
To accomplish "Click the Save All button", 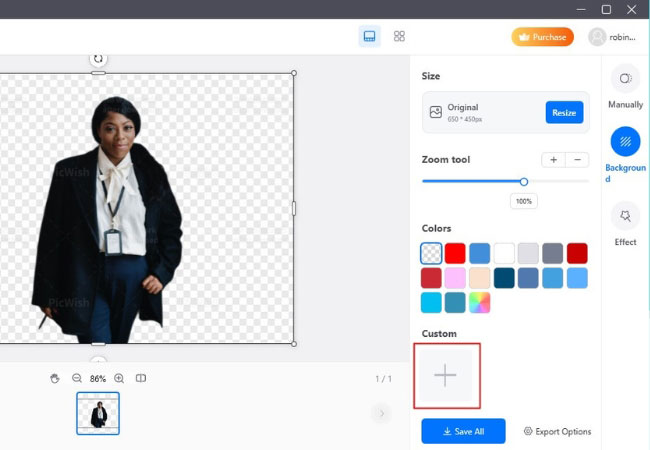I will click(463, 431).
